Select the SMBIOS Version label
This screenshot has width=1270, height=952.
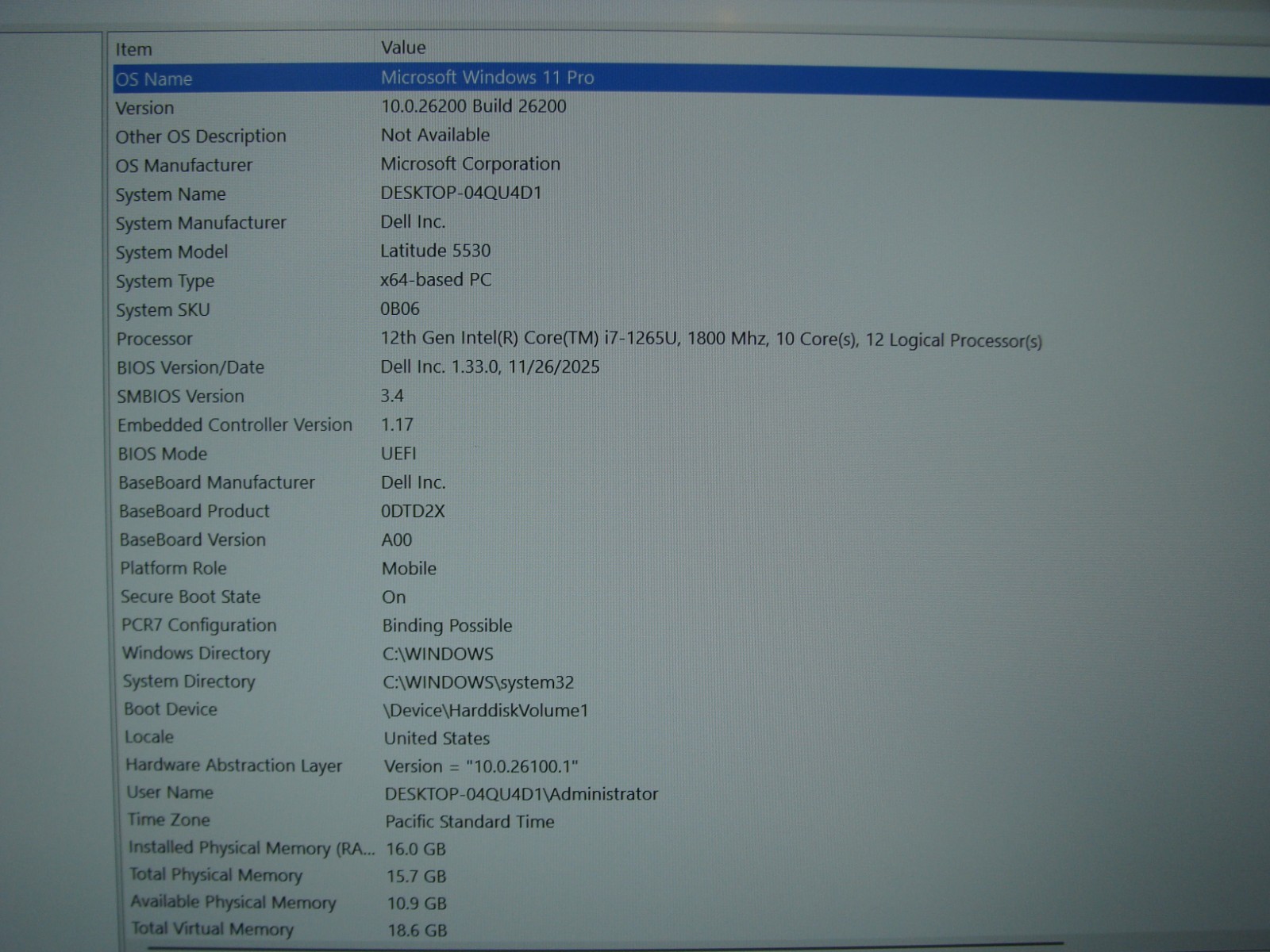[181, 396]
